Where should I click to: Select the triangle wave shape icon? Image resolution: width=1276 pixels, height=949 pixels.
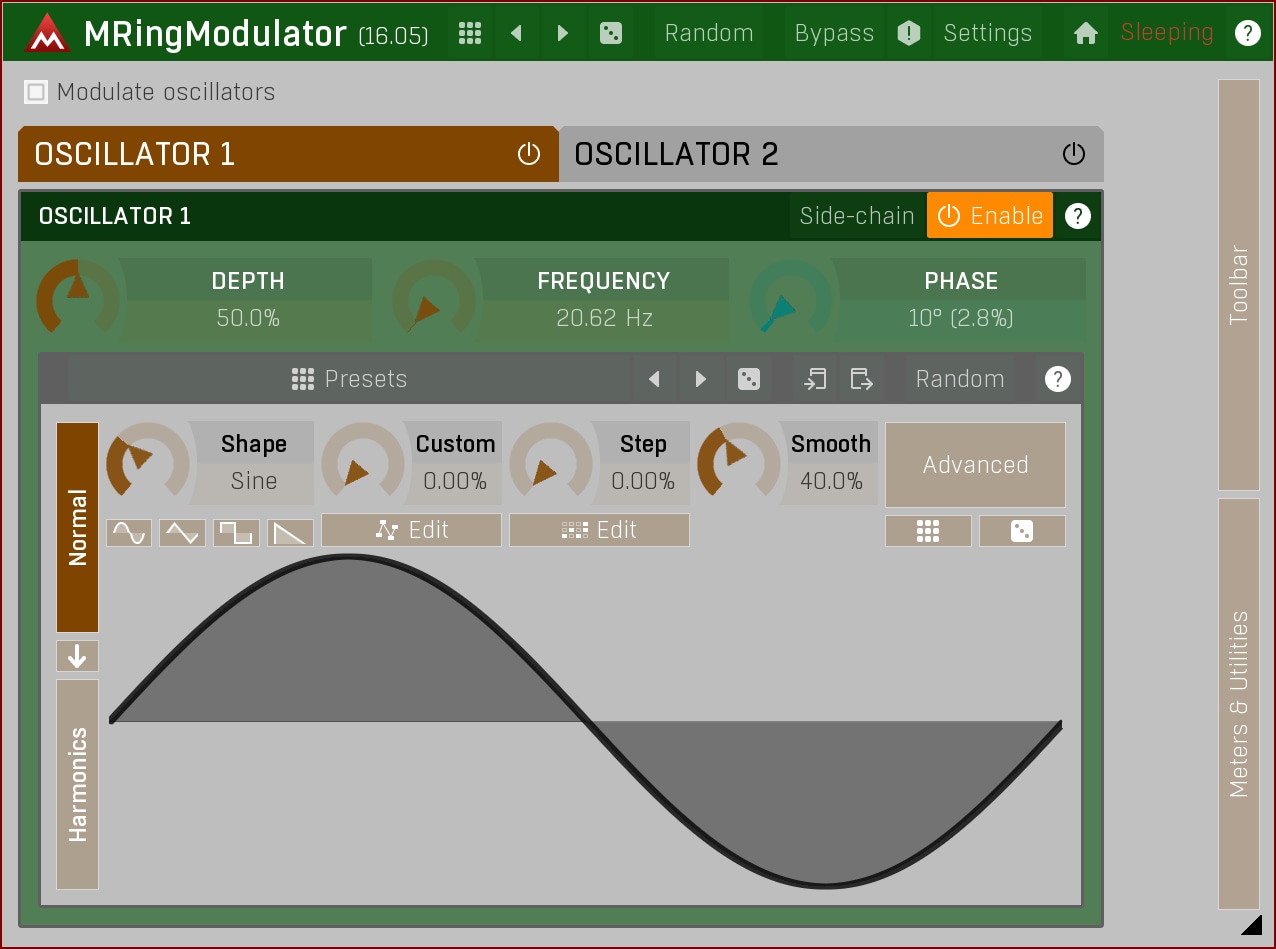(183, 533)
